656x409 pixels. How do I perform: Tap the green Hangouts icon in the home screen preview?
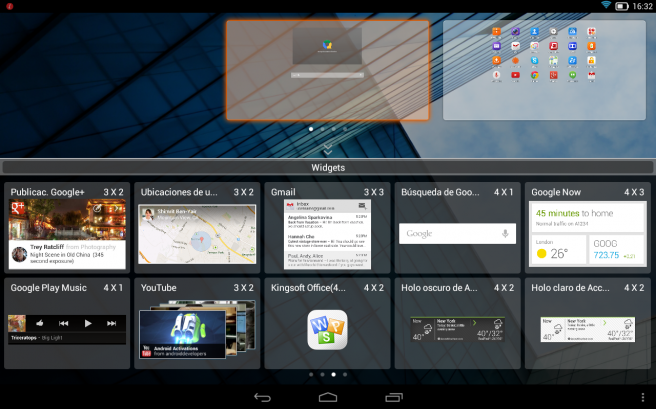[x=573, y=75]
